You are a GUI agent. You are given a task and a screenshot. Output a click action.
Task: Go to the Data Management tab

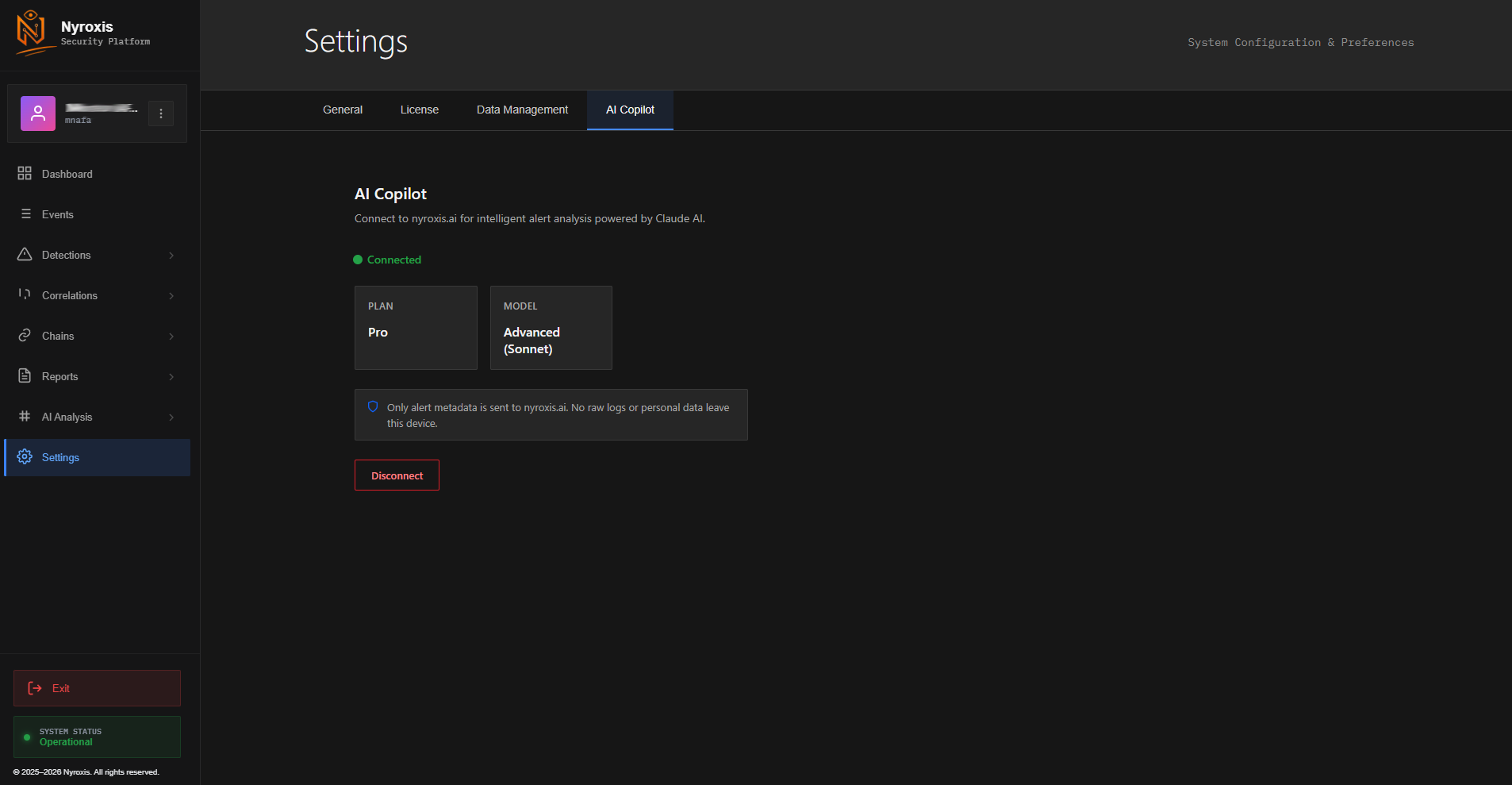click(522, 110)
